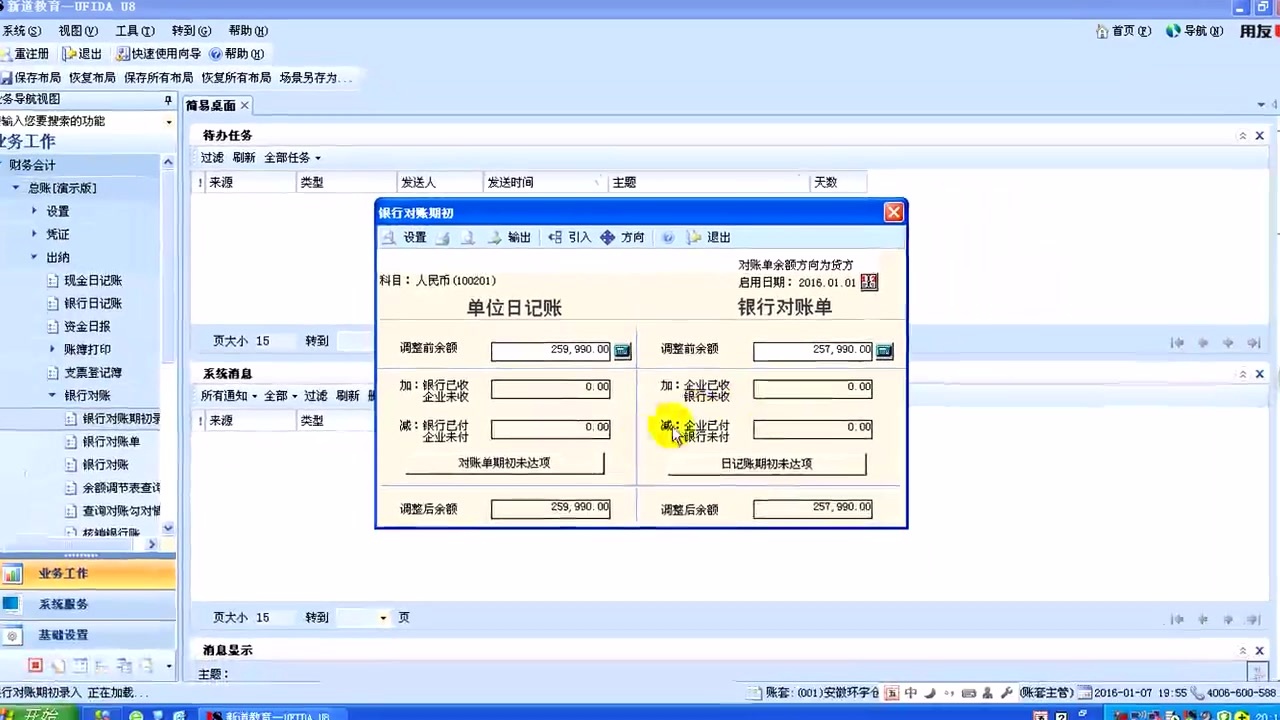Viewport: 1280px width, 720px height.
Task: Open 所有通知 dropdown in 系统消息
Action: click(x=229, y=396)
